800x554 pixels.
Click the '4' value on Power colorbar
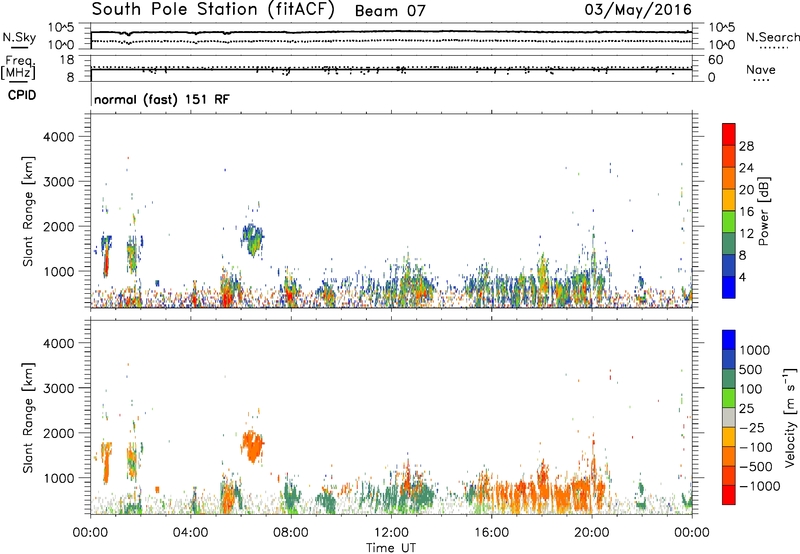743,278
